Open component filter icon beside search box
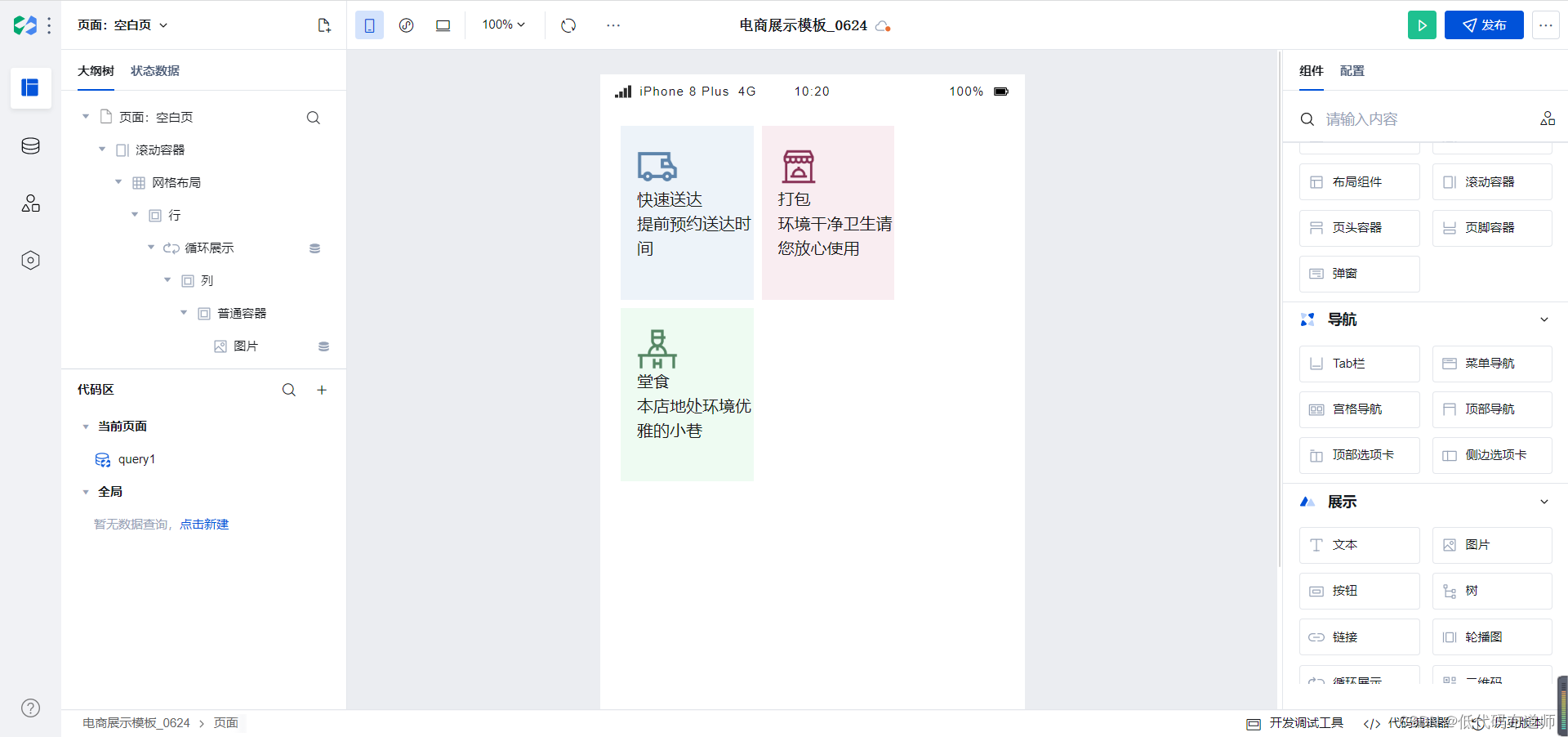1568x737 pixels. [x=1548, y=119]
